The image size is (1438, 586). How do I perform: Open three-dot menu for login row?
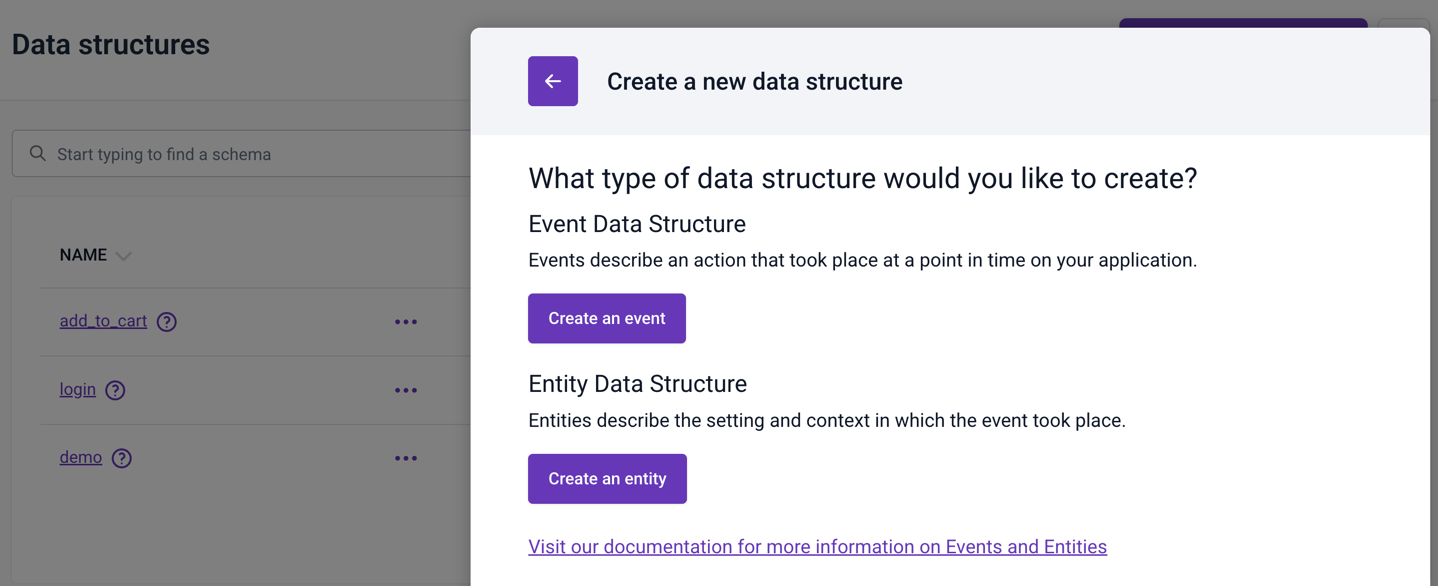[406, 390]
